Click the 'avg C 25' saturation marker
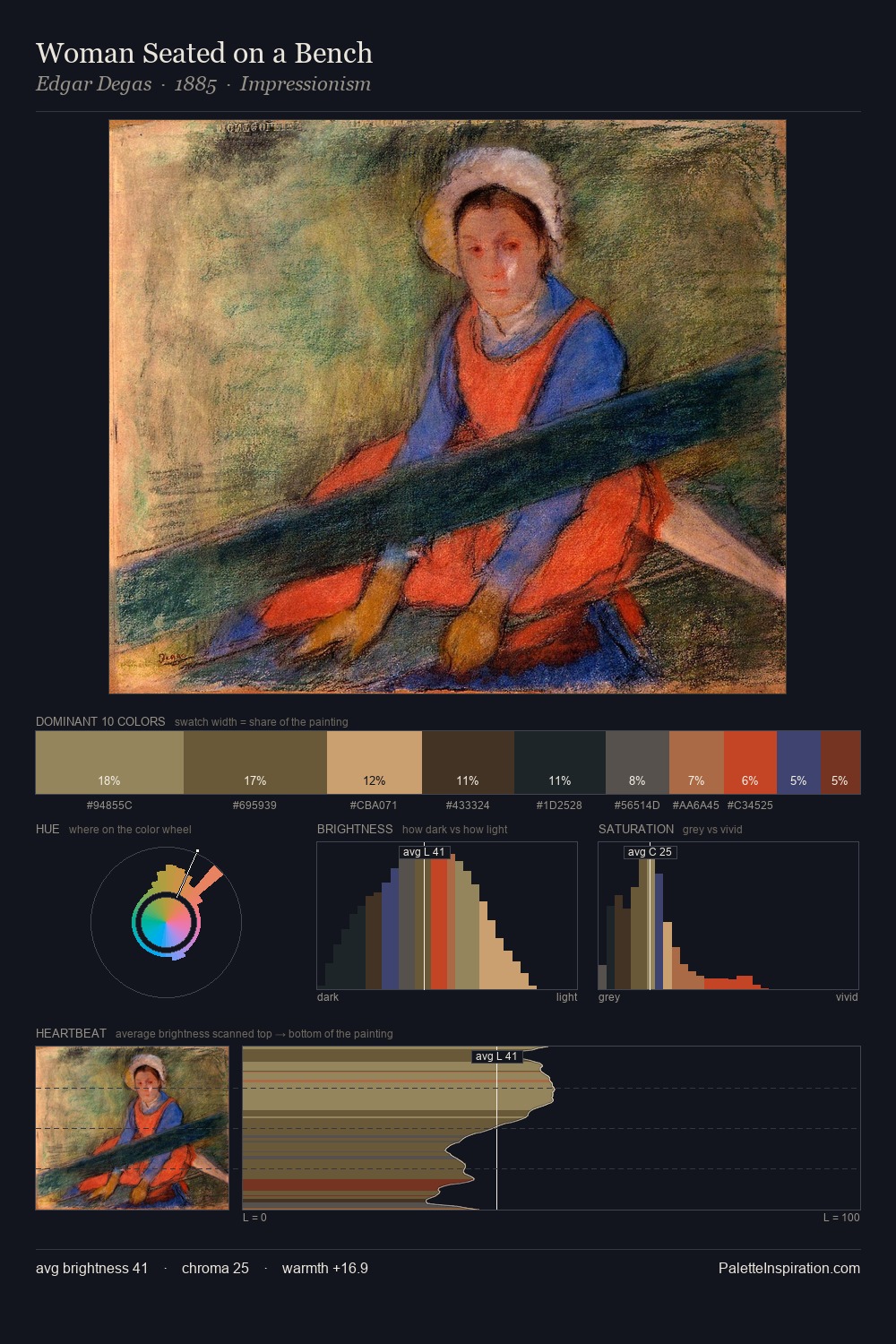 click(650, 852)
